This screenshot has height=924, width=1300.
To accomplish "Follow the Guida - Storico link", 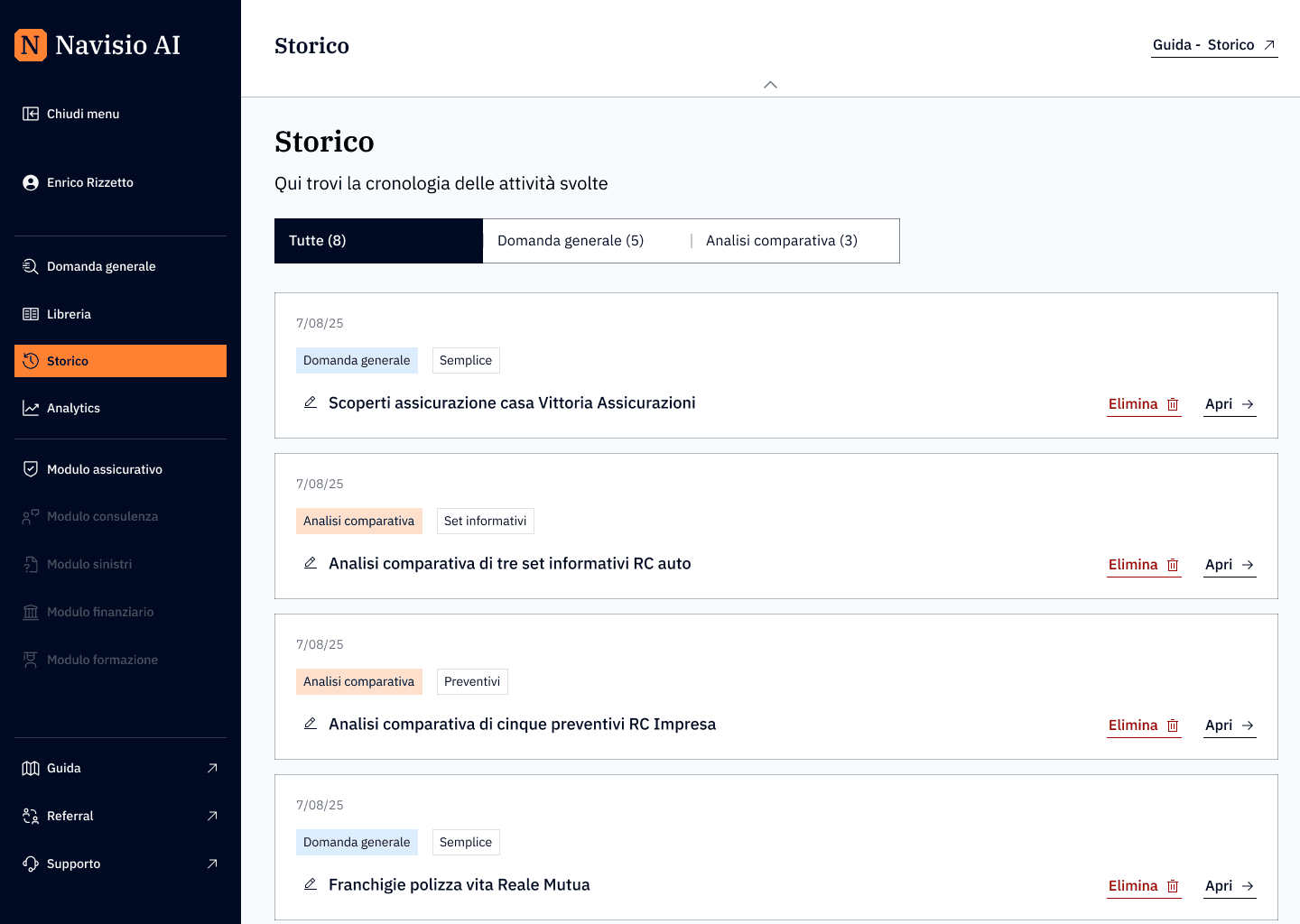I will tap(1213, 45).
